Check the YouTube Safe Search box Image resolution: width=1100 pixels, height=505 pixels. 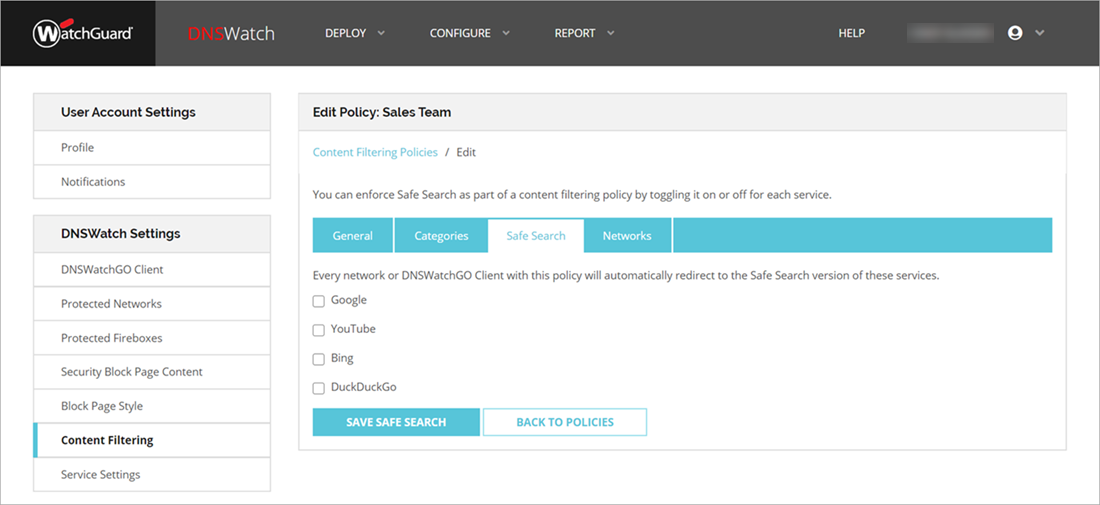tap(319, 330)
